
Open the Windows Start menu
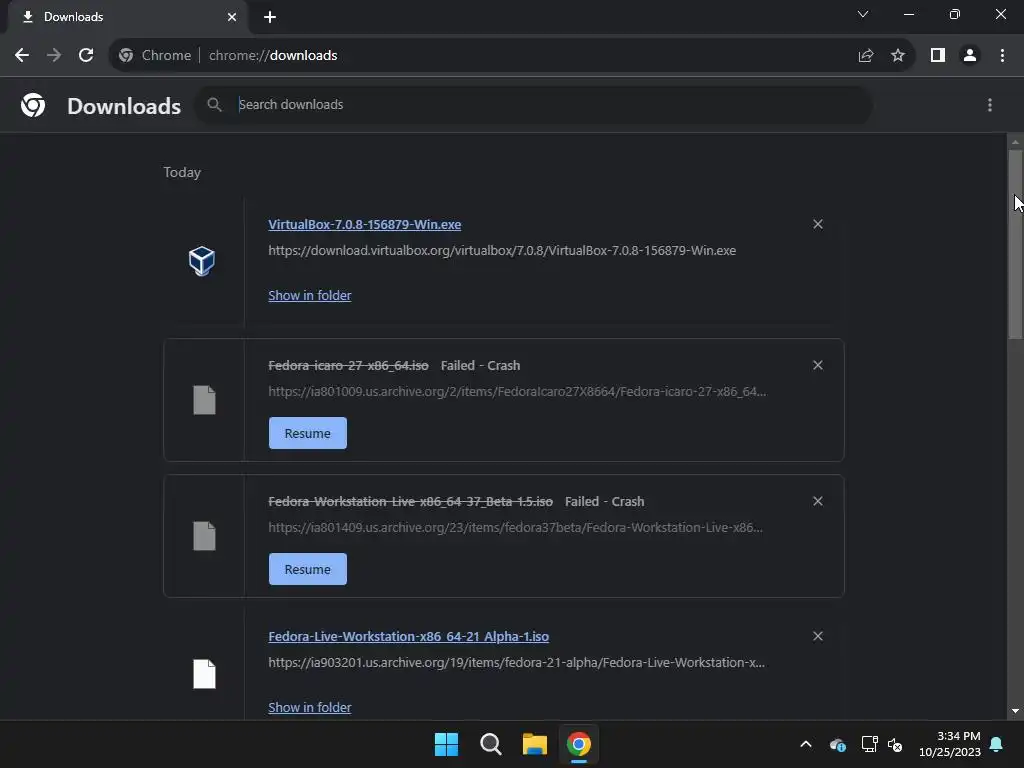tap(447, 744)
